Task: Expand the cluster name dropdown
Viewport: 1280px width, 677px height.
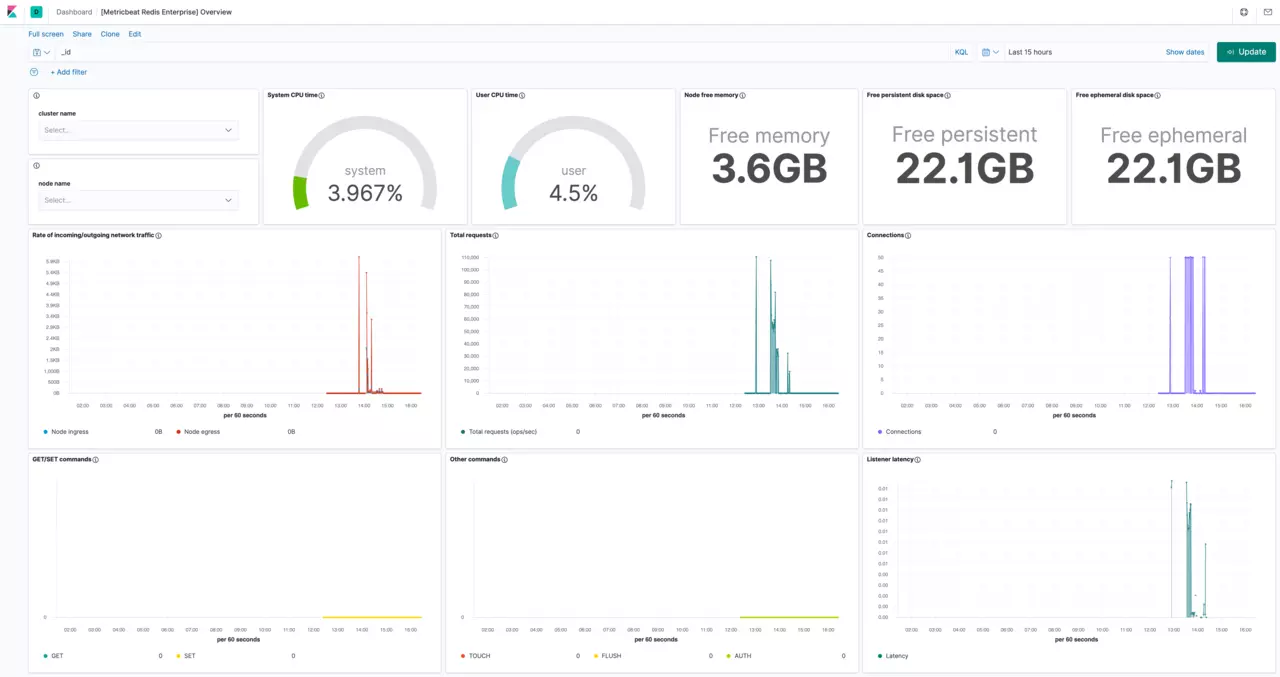Action: [139, 130]
